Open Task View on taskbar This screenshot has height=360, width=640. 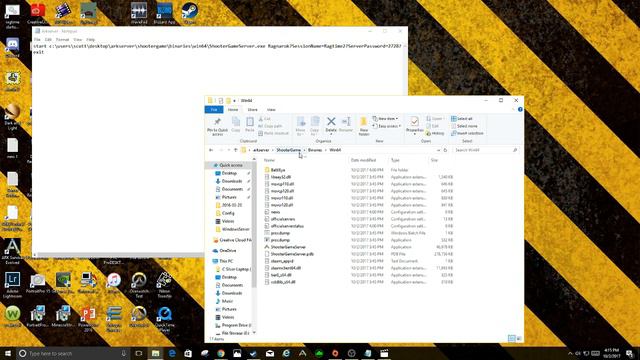pyautogui.click(x=139, y=353)
